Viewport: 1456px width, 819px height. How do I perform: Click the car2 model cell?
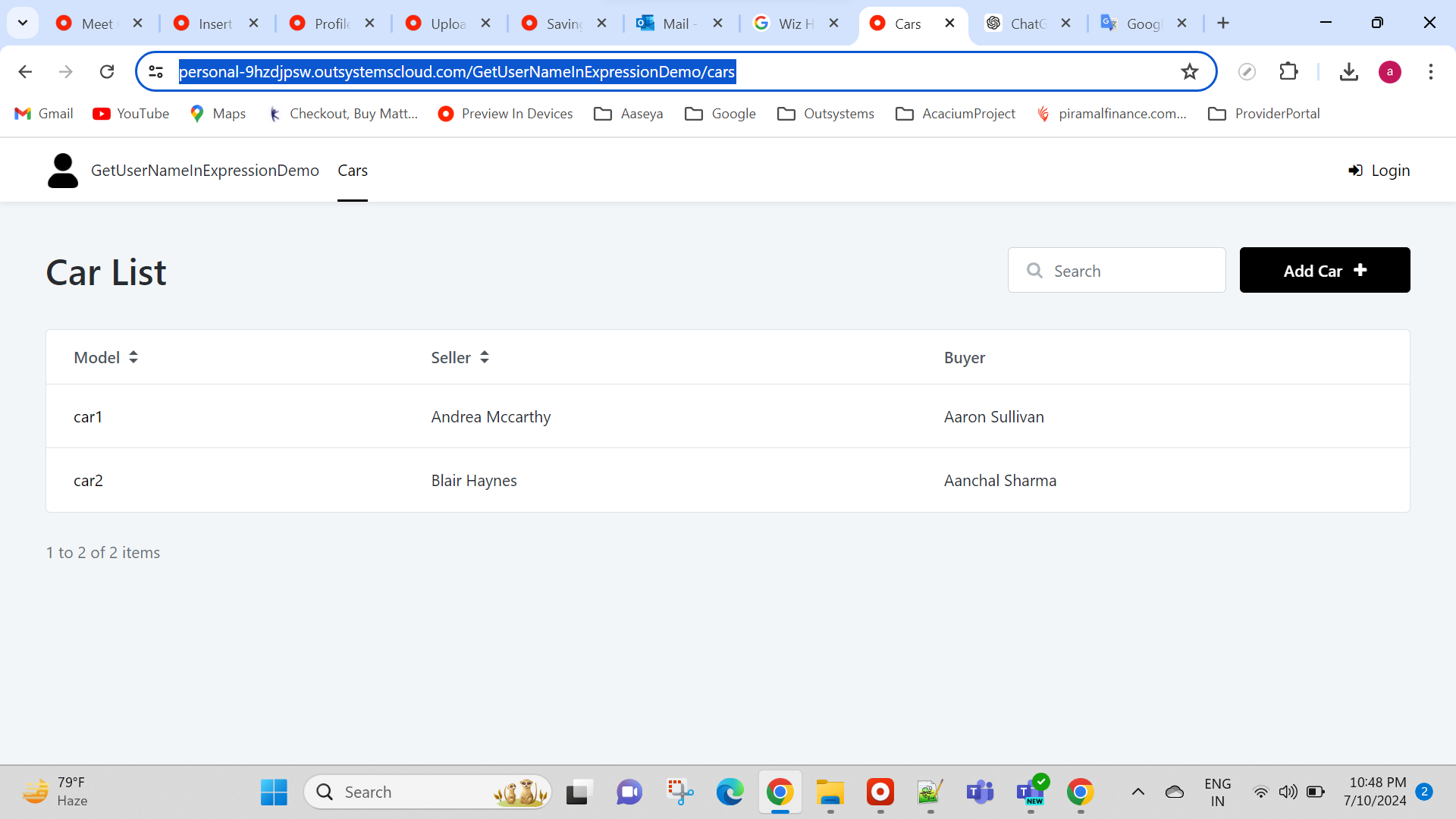88,481
